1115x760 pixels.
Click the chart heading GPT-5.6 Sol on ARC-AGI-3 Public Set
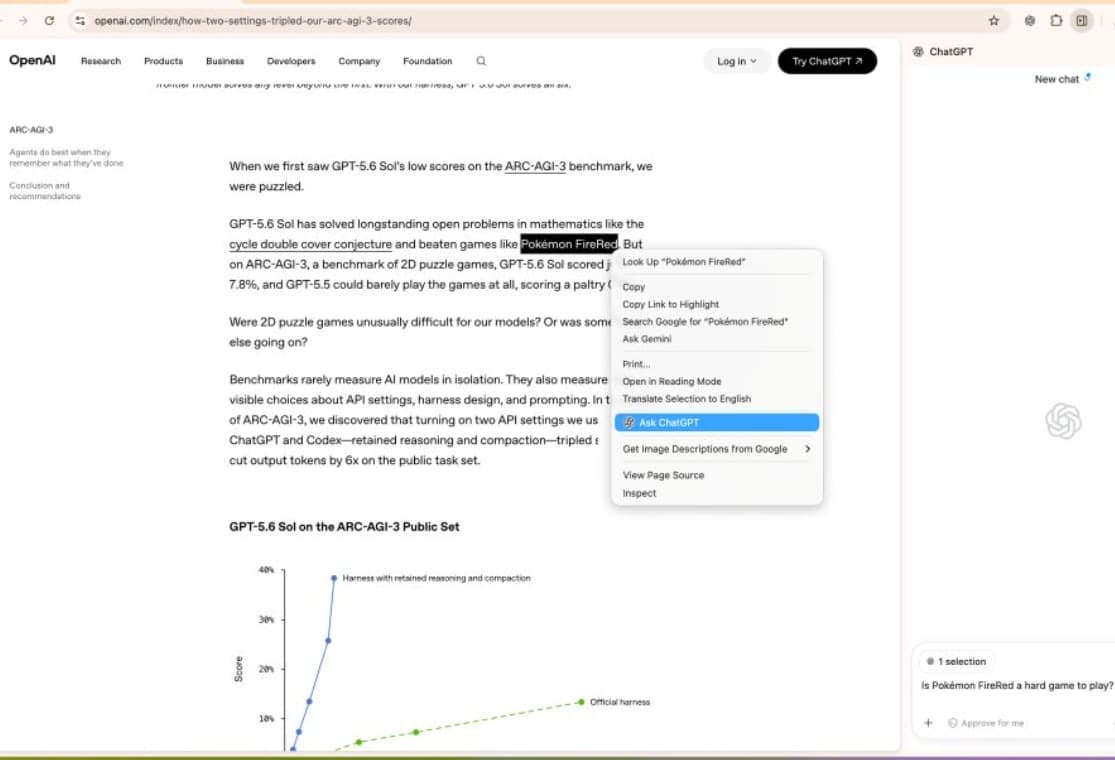(344, 527)
